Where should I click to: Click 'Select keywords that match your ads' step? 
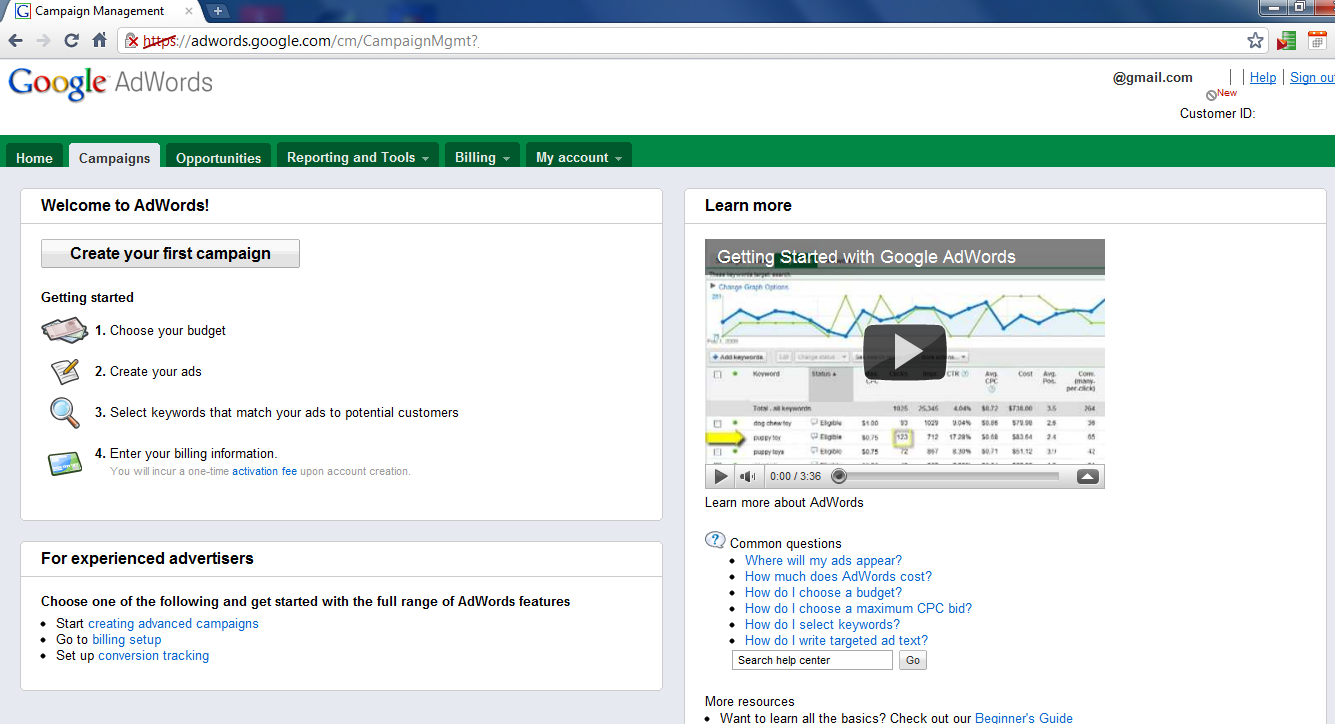tap(277, 412)
